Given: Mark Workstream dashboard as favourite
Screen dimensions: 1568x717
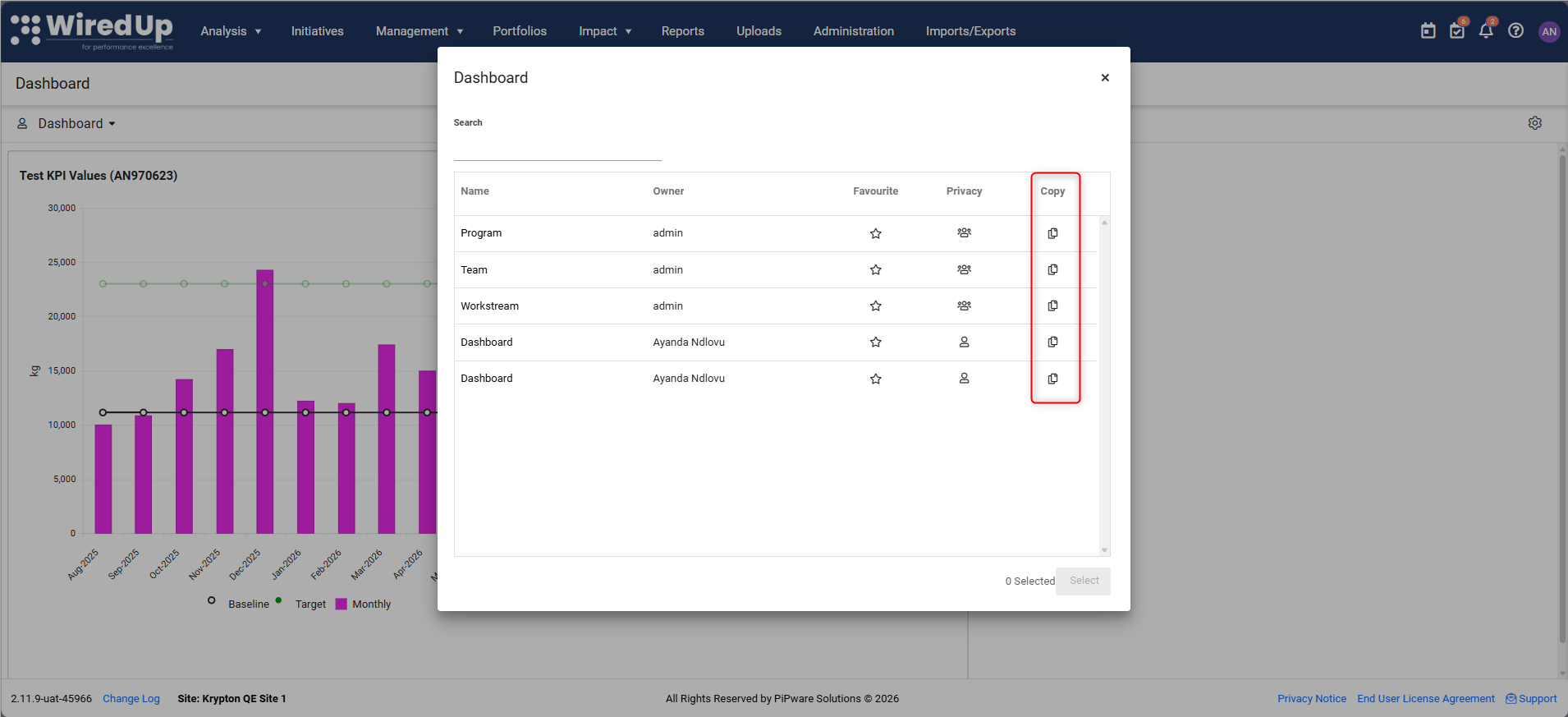Looking at the screenshot, I should pos(876,306).
